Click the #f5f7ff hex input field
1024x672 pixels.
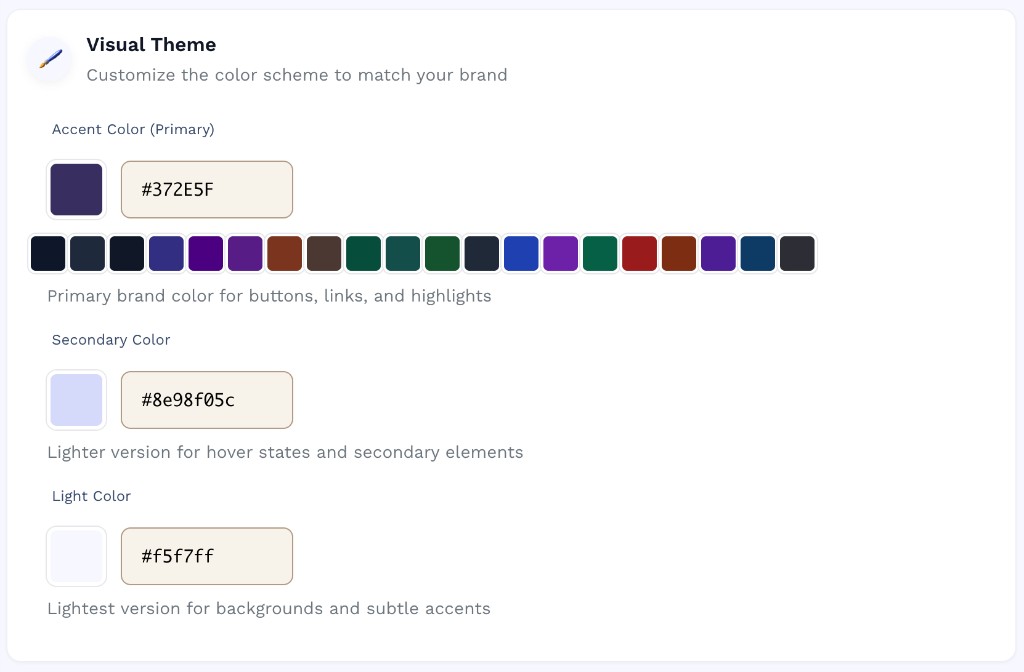coord(207,556)
